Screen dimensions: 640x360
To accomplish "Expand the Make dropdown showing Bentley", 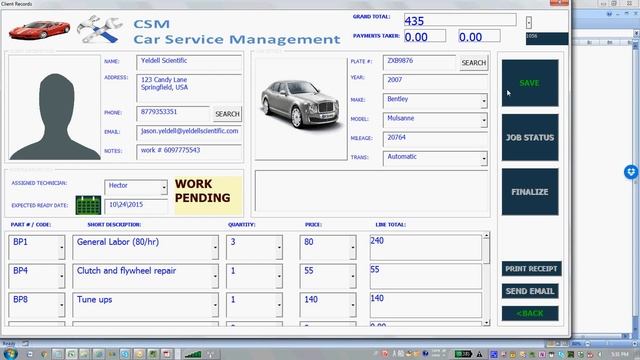I will point(484,101).
